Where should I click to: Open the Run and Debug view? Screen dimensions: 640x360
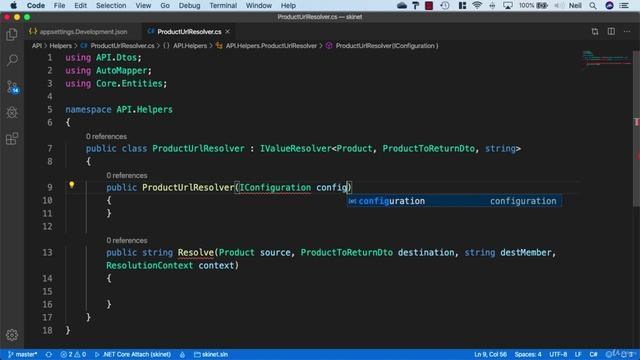click(12, 112)
